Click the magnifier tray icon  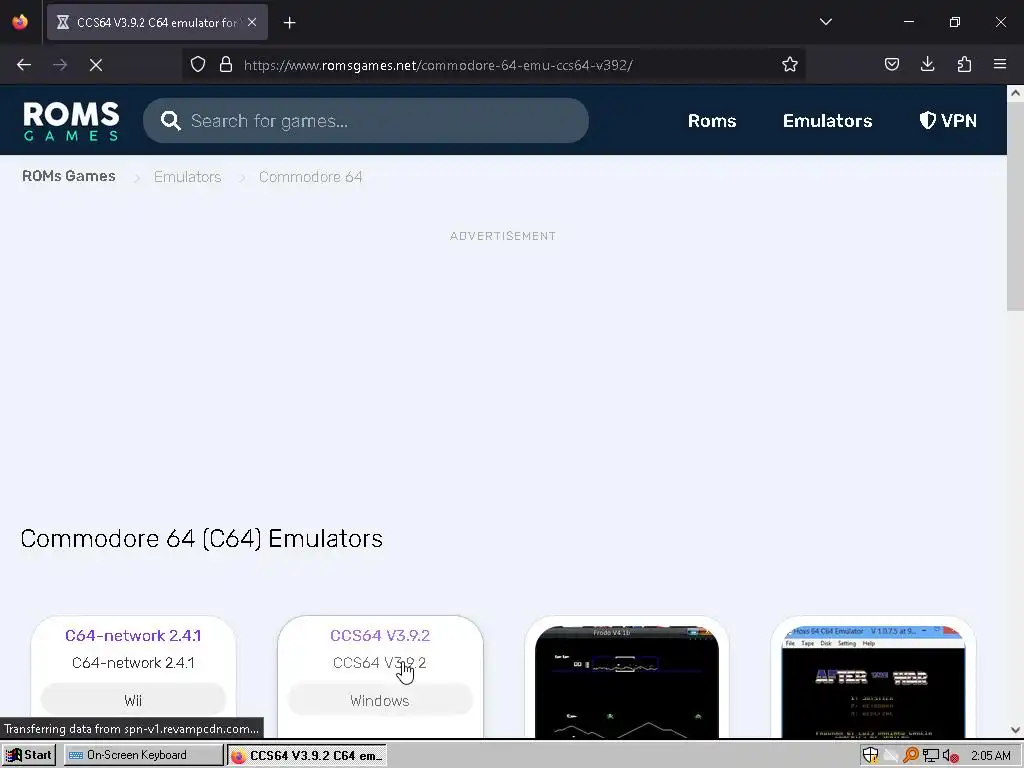910,756
